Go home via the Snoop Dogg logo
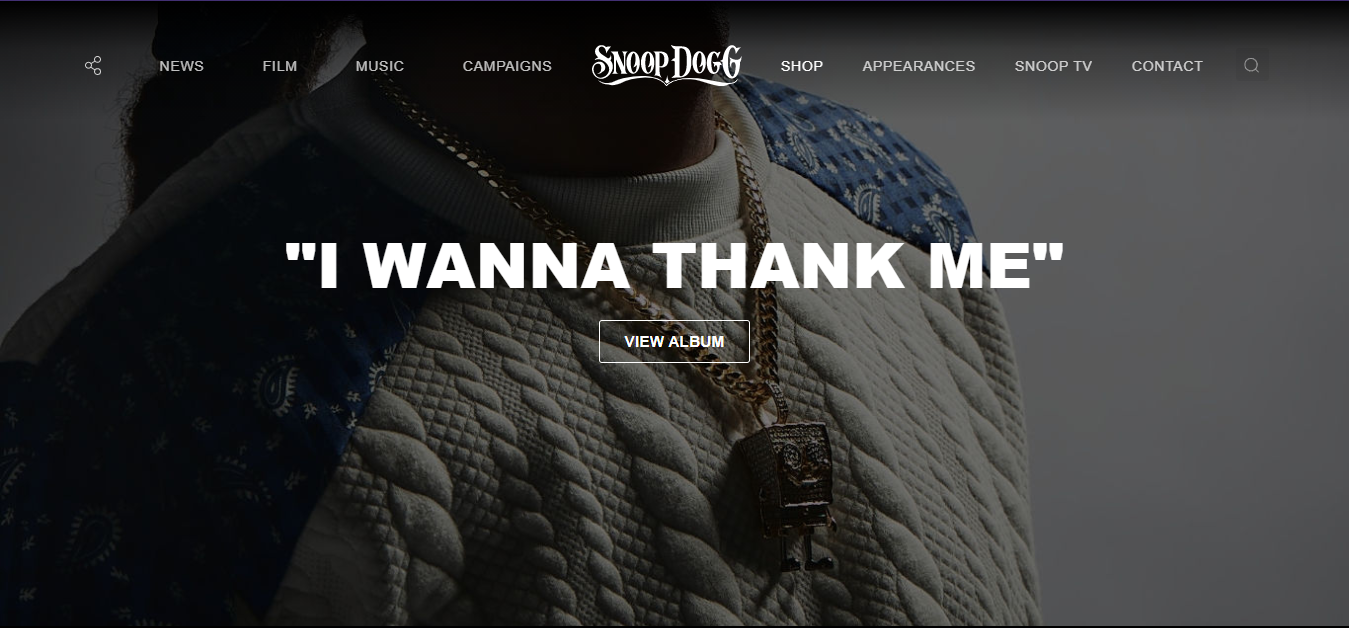The height and width of the screenshot is (628, 1349). 666,65
